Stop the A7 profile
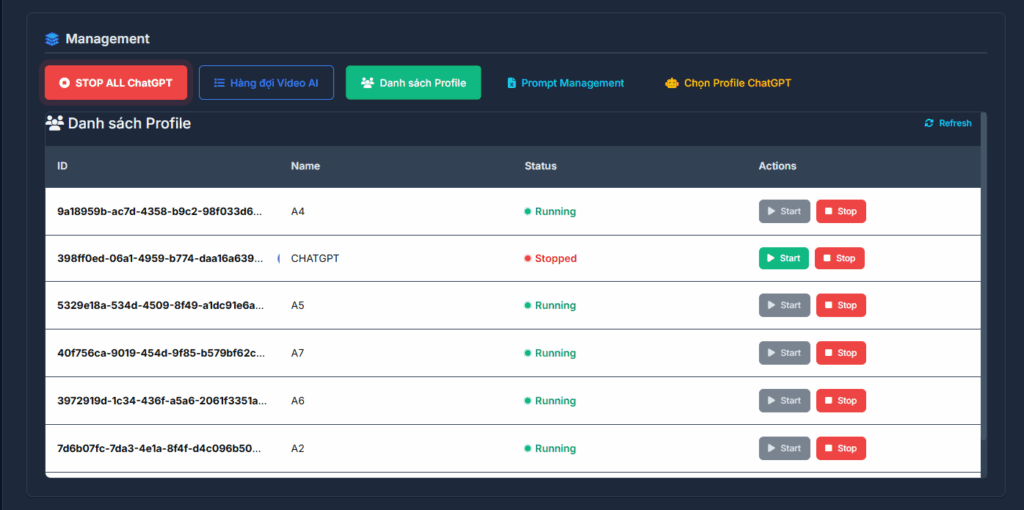The image size is (1024, 510). [840, 353]
